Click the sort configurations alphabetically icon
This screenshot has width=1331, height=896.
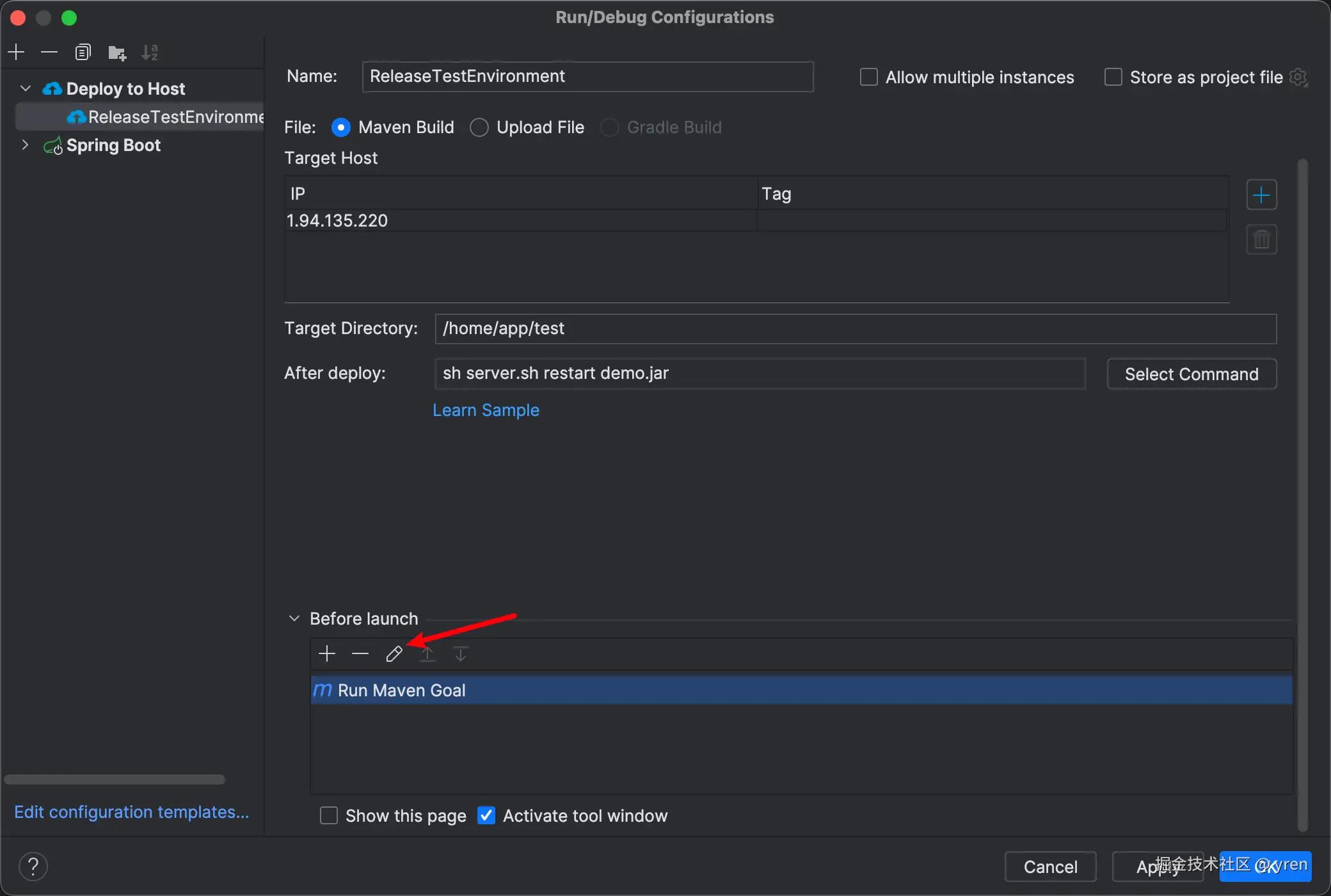click(150, 52)
